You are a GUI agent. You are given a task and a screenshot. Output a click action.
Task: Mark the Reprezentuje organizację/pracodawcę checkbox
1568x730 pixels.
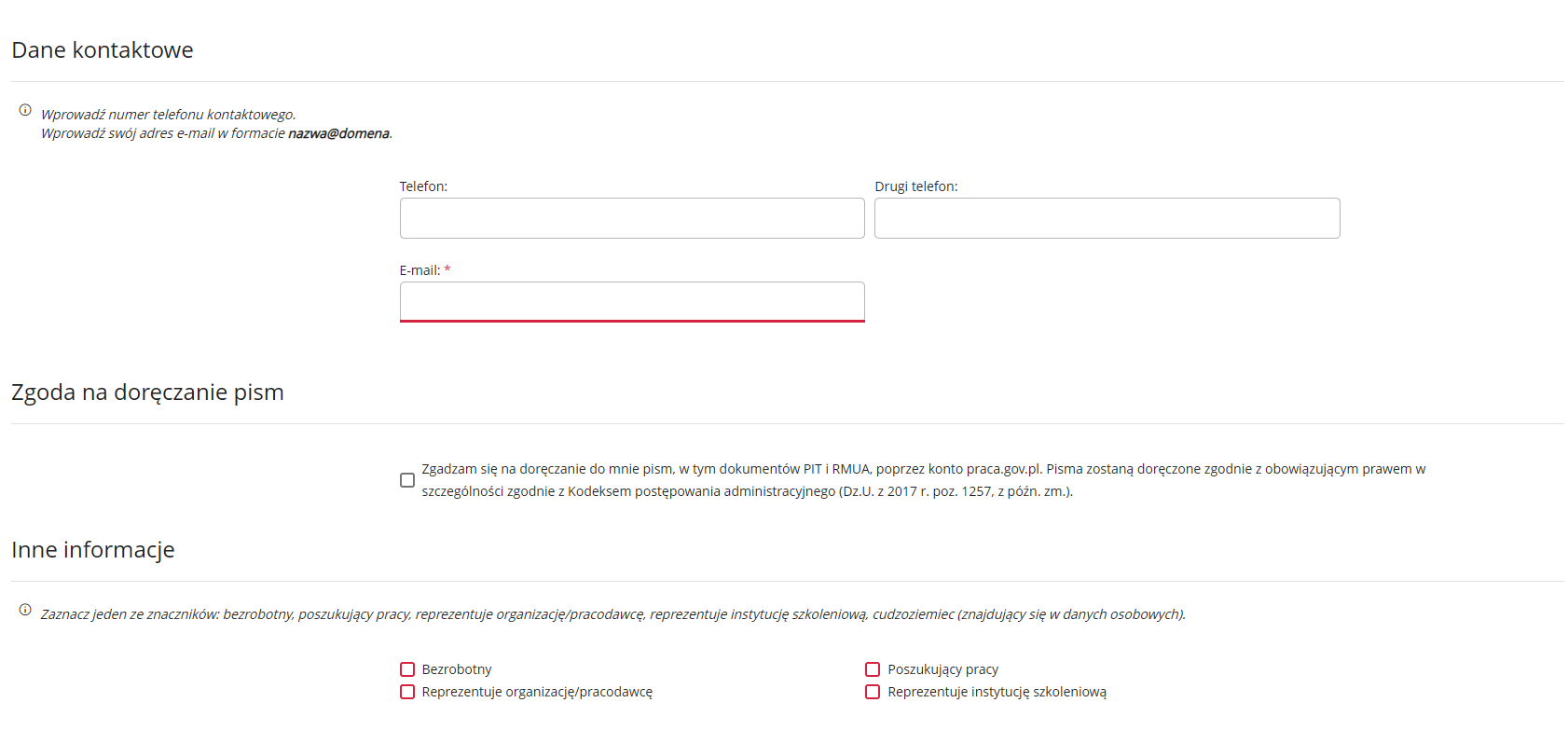[x=407, y=692]
